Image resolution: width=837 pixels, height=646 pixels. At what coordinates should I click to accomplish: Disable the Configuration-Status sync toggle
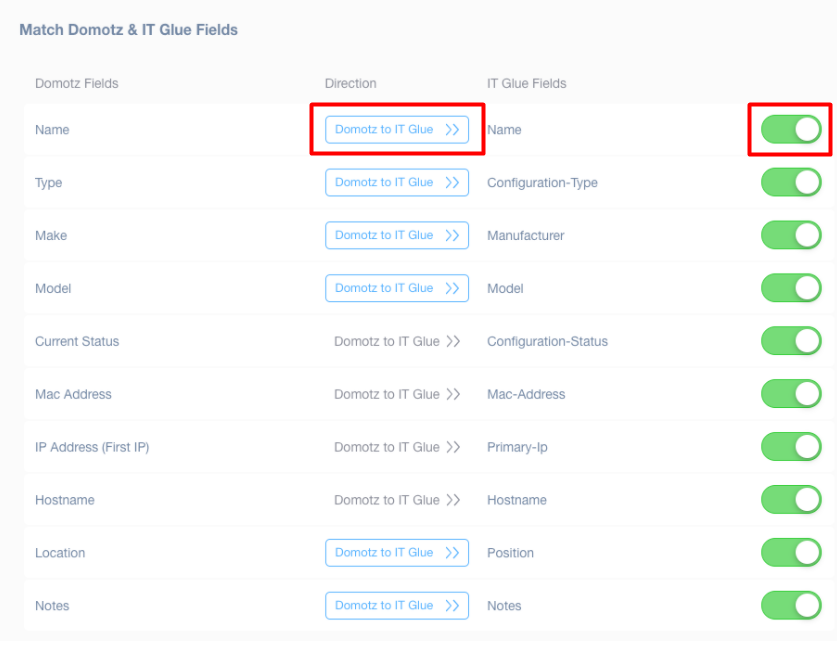point(791,341)
